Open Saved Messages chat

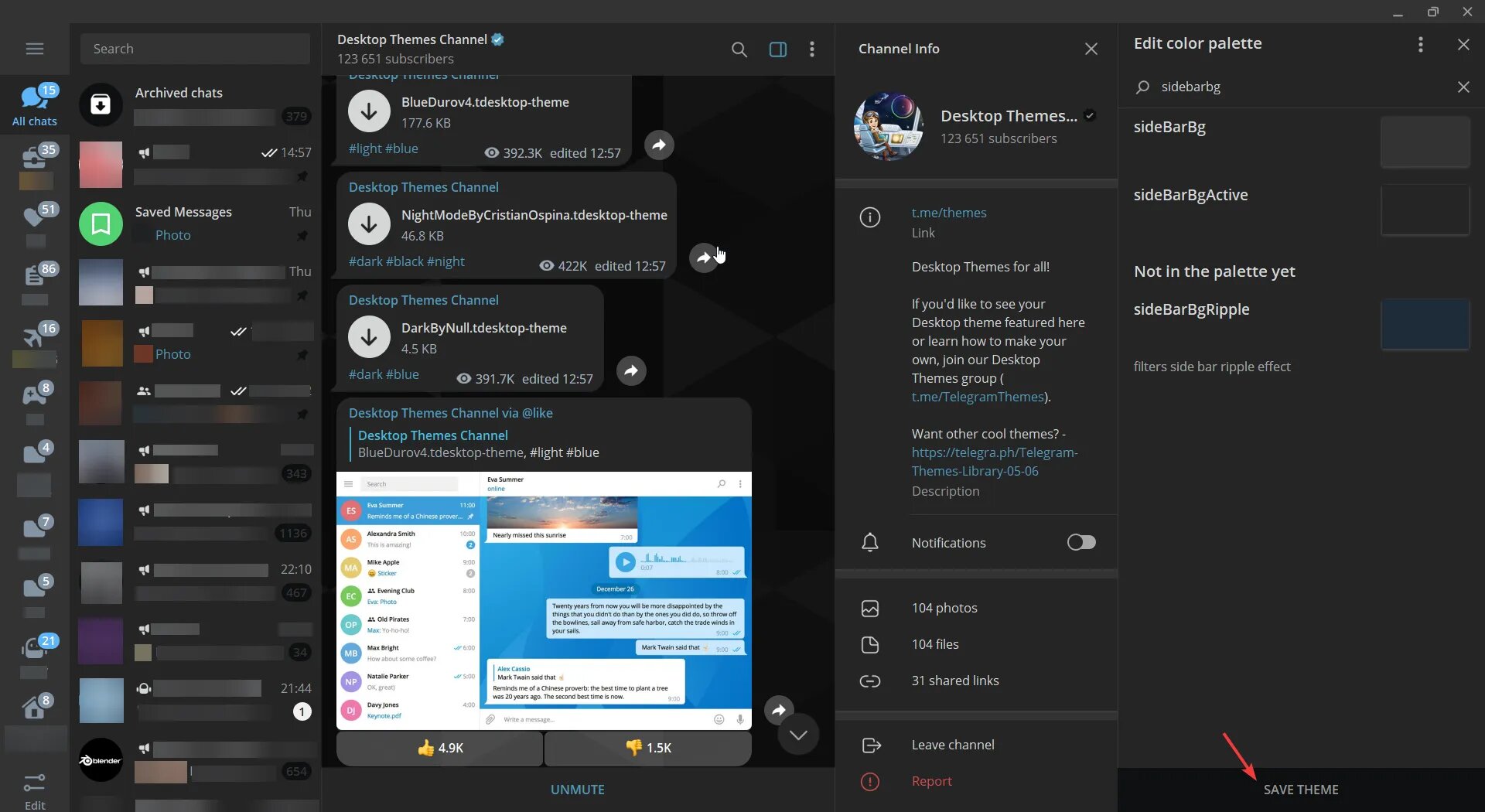tap(196, 223)
